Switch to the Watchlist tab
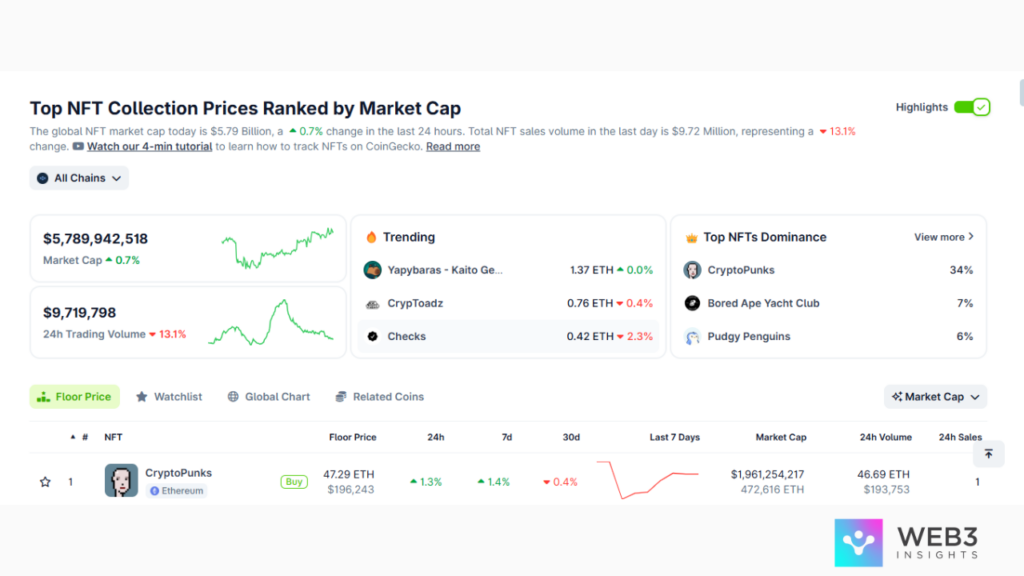1024x576 pixels. click(168, 397)
